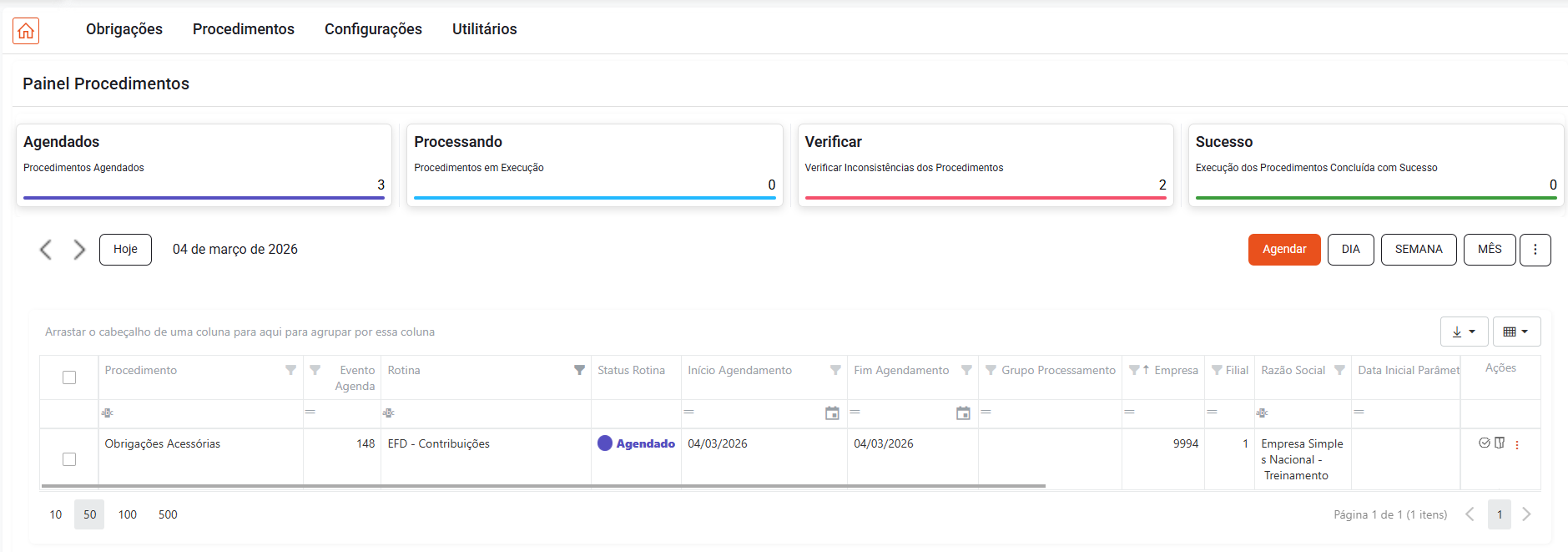Click the orange Agendar button
The width and height of the screenshot is (1568, 552).
[1283, 250]
